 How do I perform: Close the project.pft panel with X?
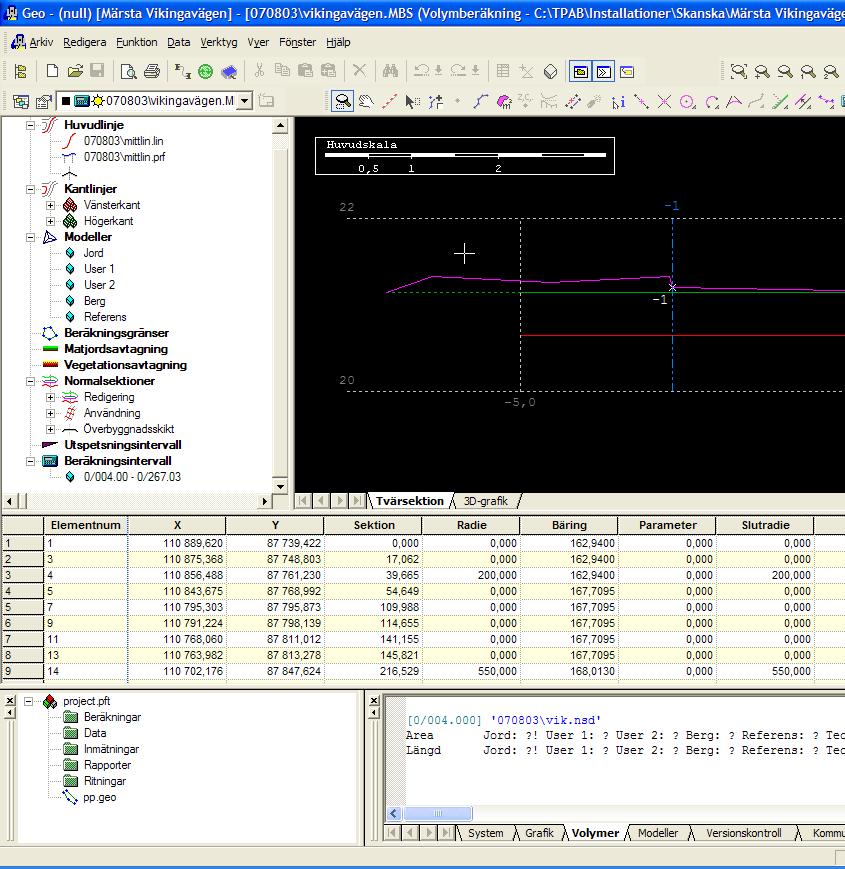pos(10,701)
